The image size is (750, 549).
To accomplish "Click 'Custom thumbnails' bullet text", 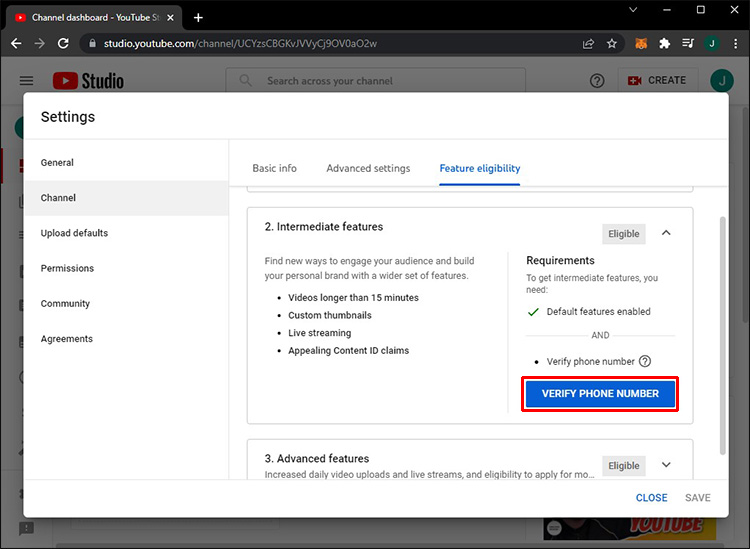I will [330, 315].
